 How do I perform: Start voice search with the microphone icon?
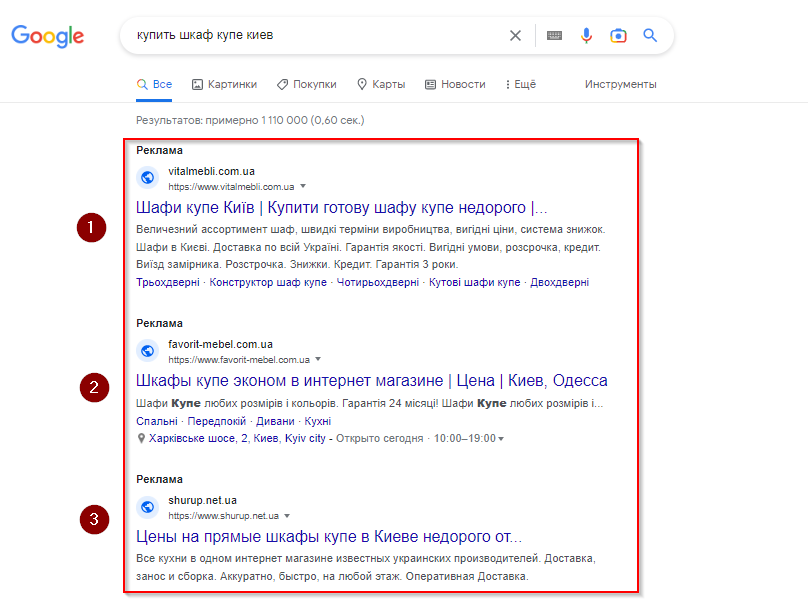586,36
